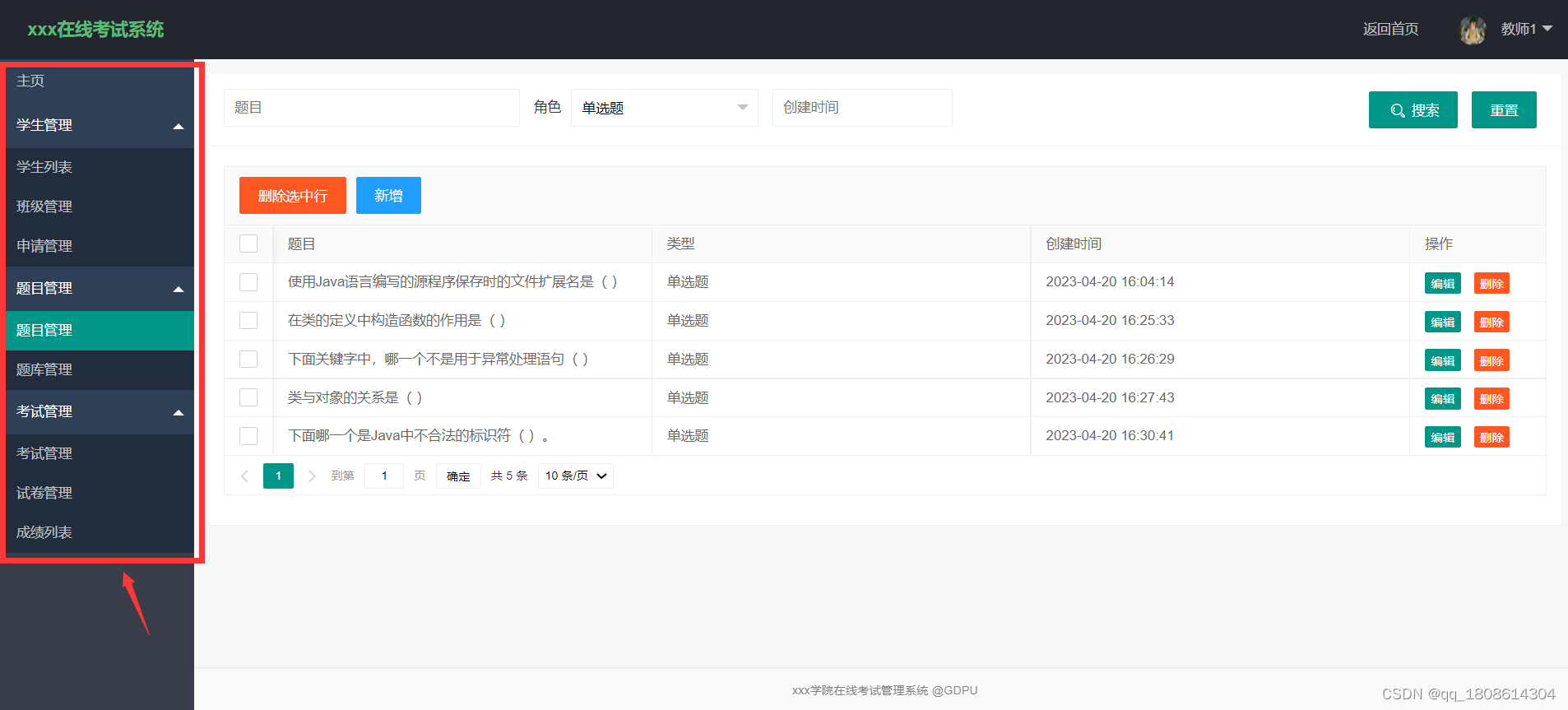
Task: Click the 共 5 条 total count text
Action: coord(509,476)
